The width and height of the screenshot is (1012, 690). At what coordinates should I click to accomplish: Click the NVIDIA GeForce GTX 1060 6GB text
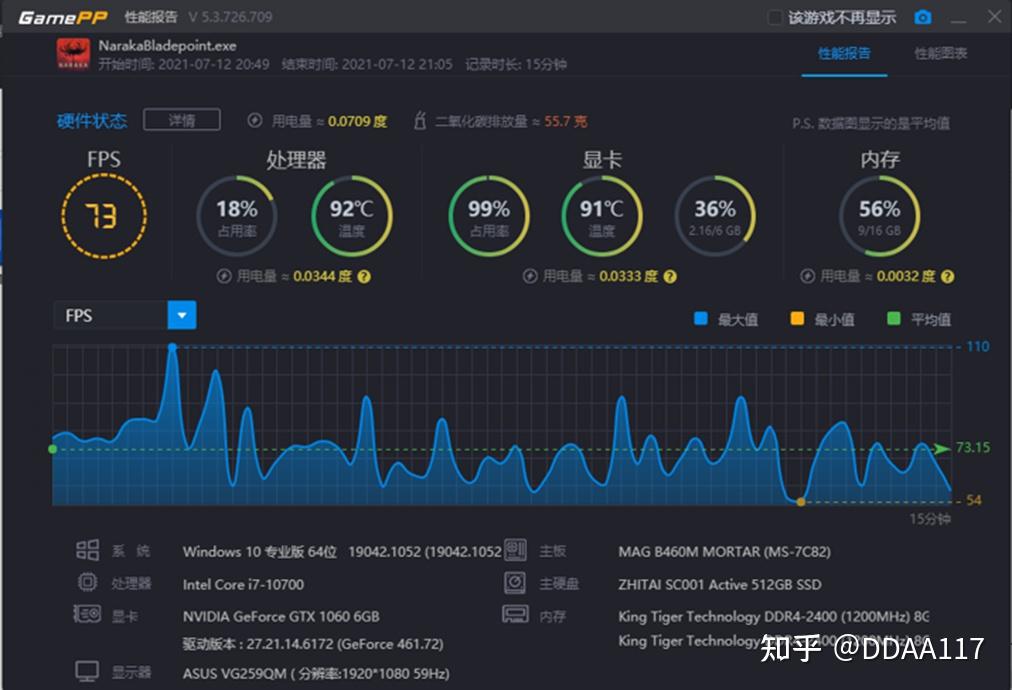pyautogui.click(x=281, y=617)
